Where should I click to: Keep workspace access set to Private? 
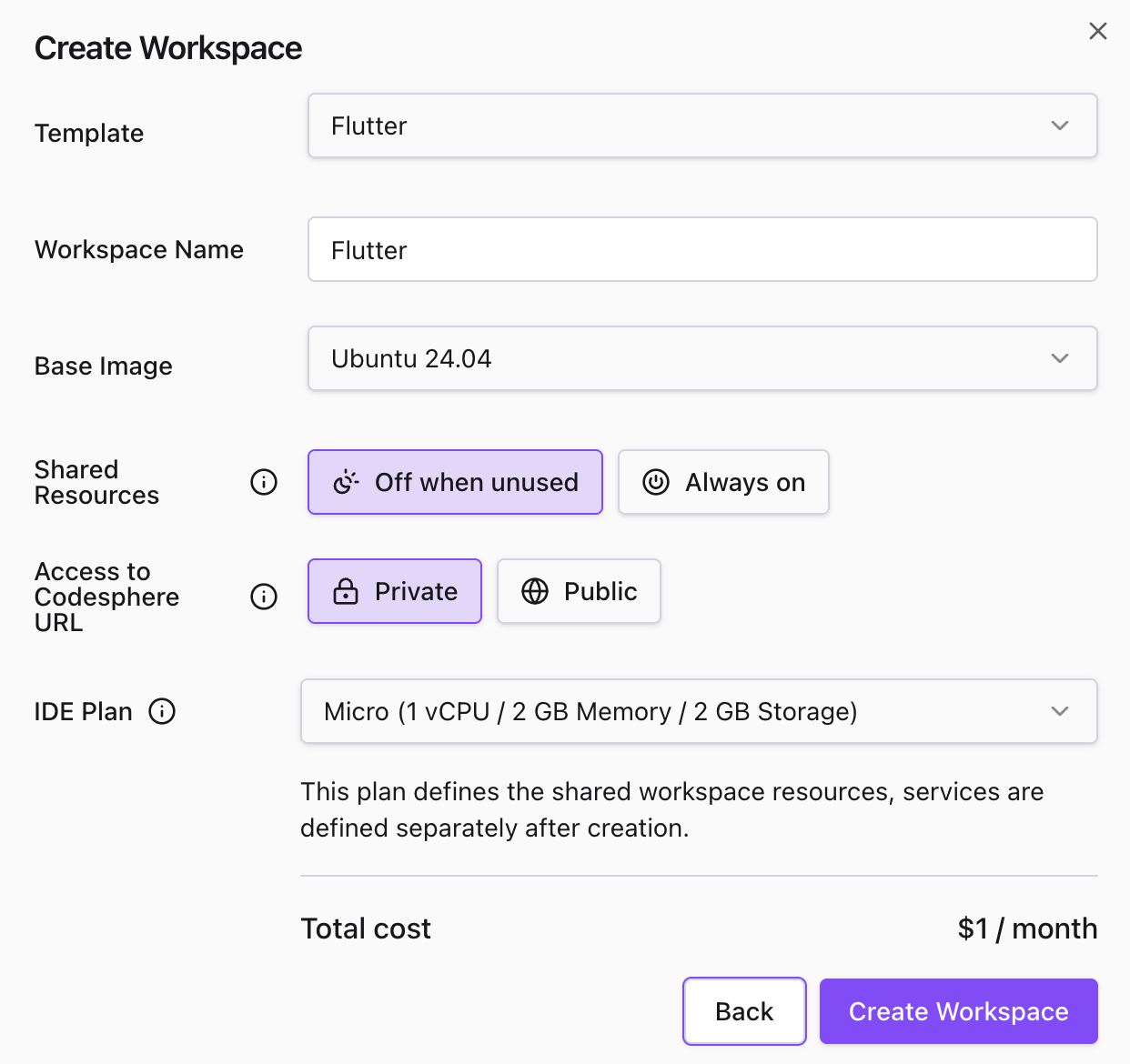pyautogui.click(x=394, y=591)
